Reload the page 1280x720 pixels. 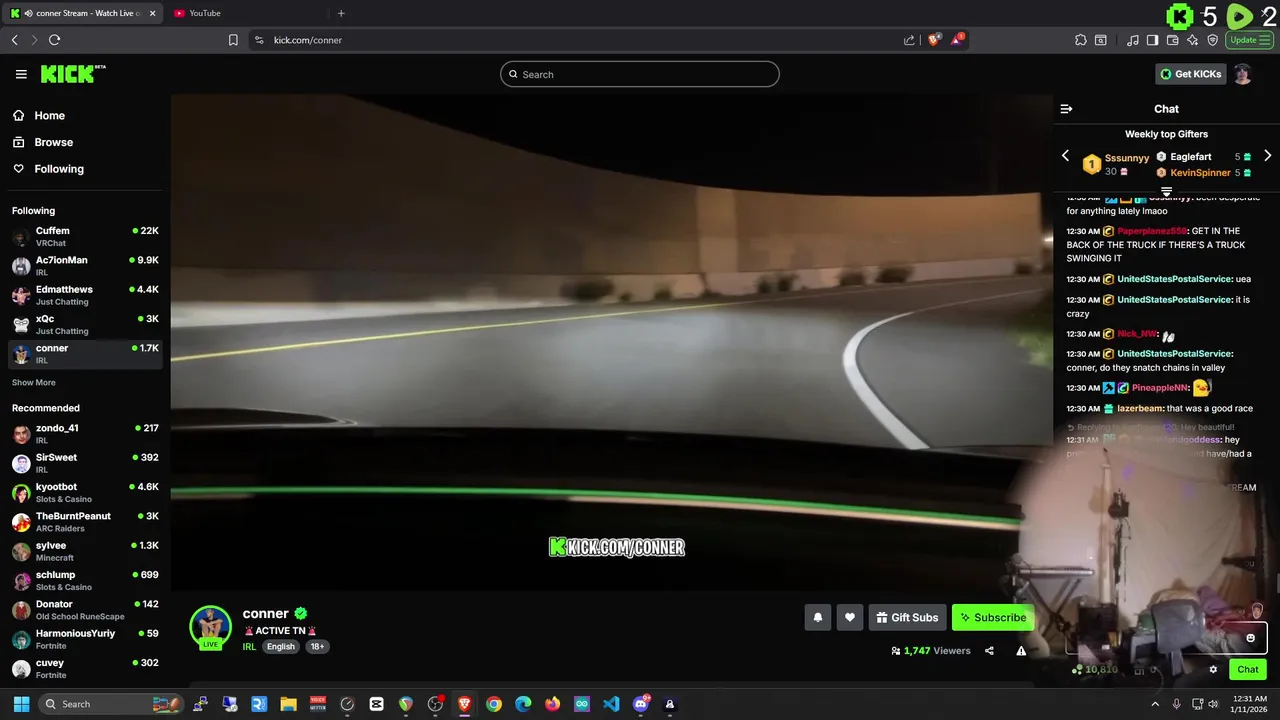tap(54, 40)
